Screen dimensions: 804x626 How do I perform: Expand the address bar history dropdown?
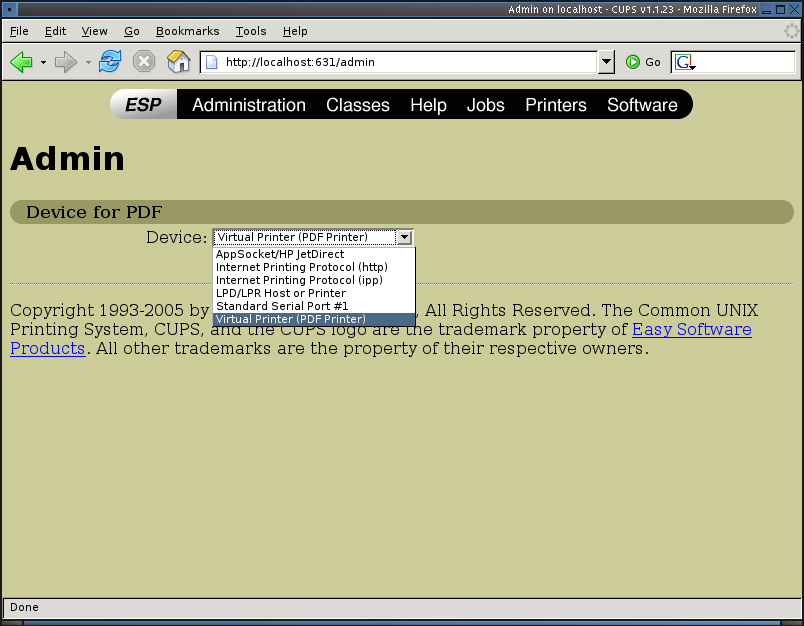coord(606,62)
